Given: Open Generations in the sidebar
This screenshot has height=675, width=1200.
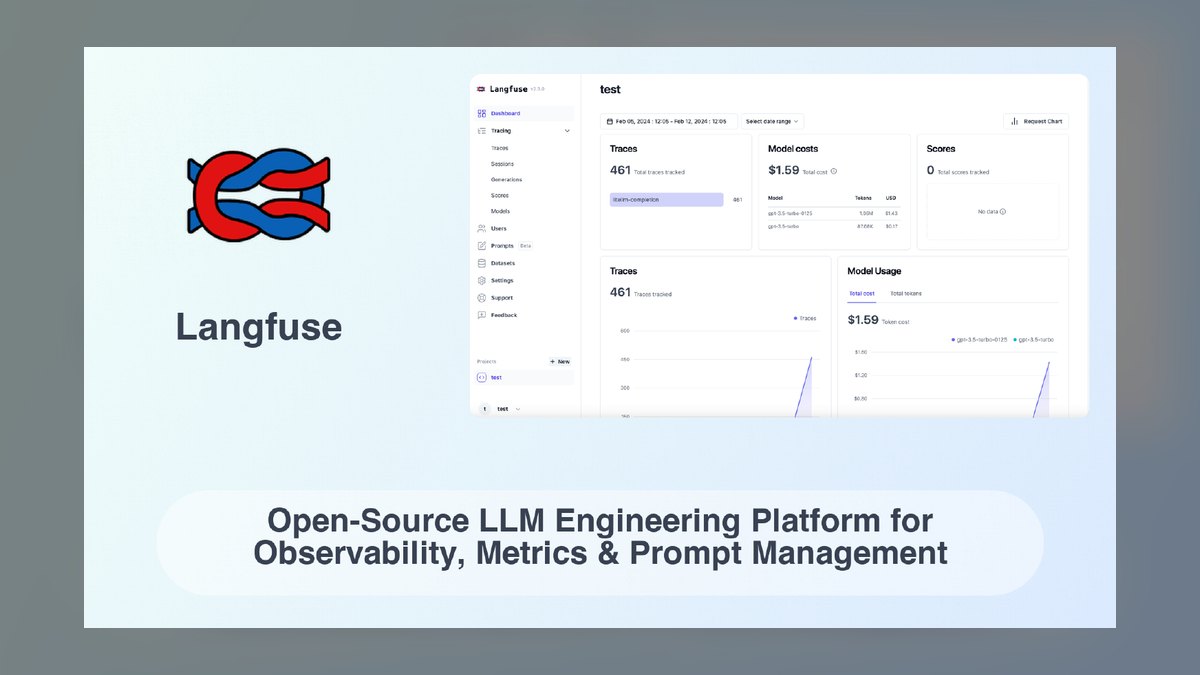Looking at the screenshot, I should (506, 180).
